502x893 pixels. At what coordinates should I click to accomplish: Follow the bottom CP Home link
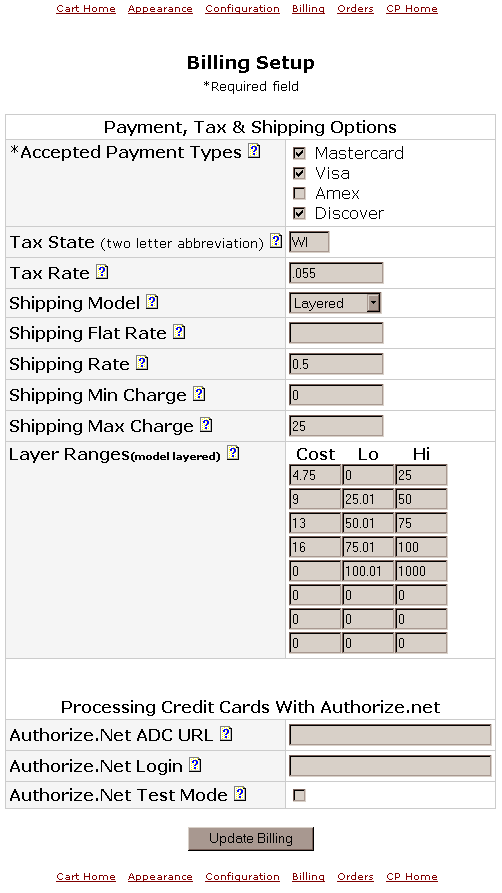point(411,876)
